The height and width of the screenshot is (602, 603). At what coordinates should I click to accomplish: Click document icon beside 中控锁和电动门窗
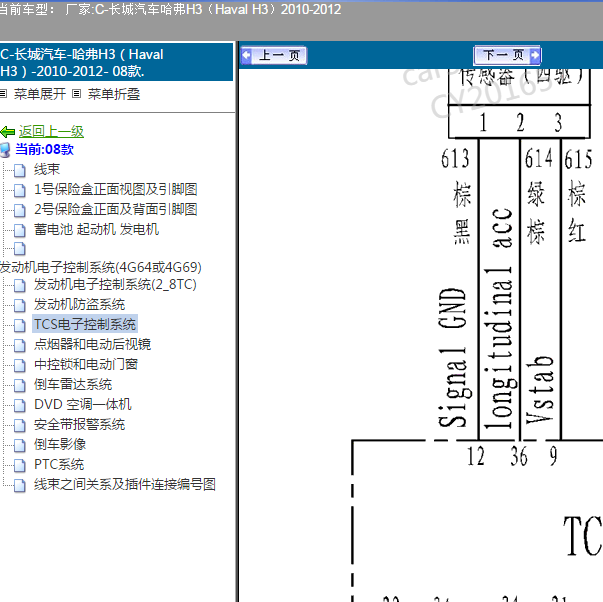pos(20,365)
